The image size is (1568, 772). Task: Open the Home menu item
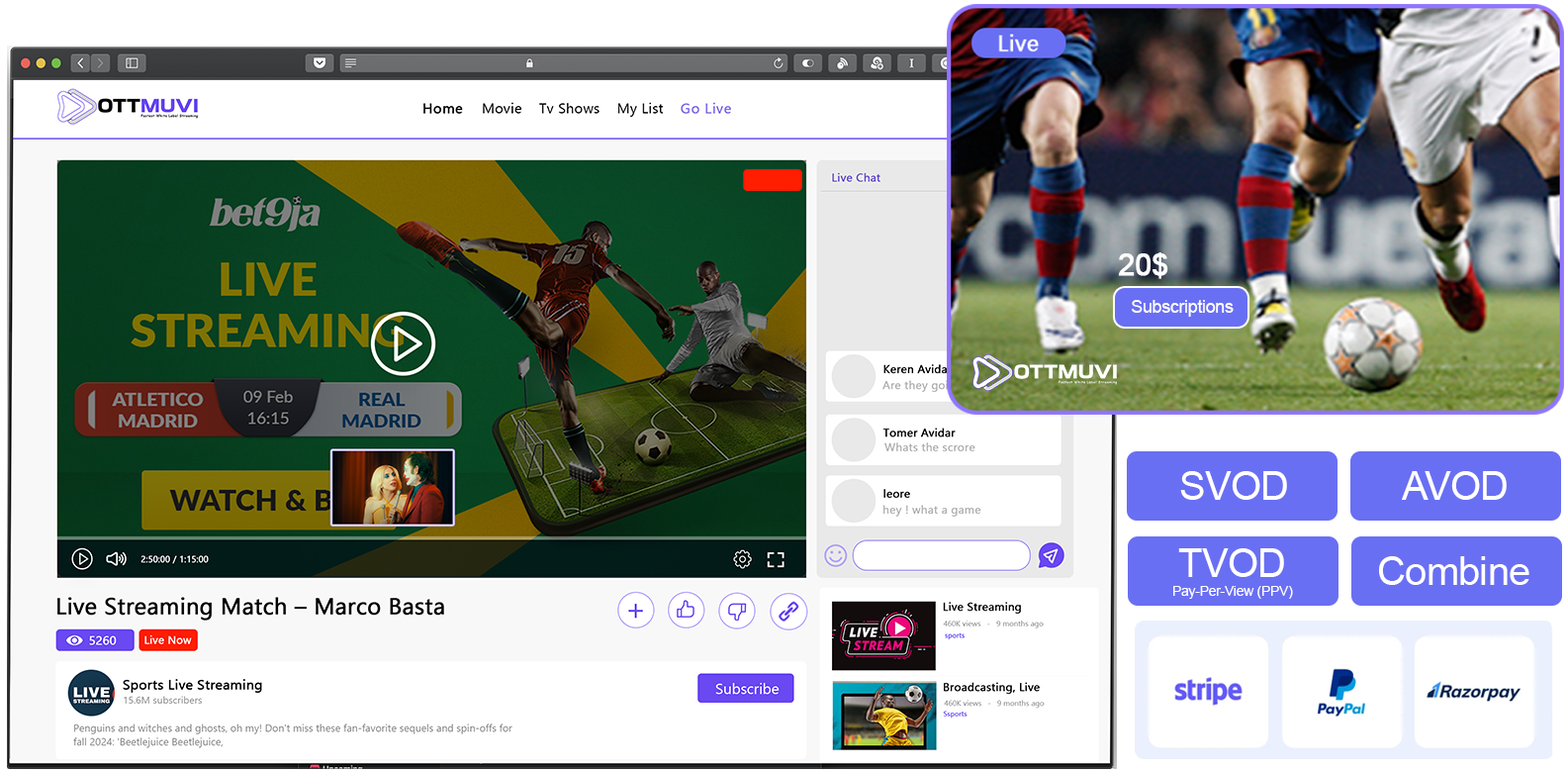442,109
